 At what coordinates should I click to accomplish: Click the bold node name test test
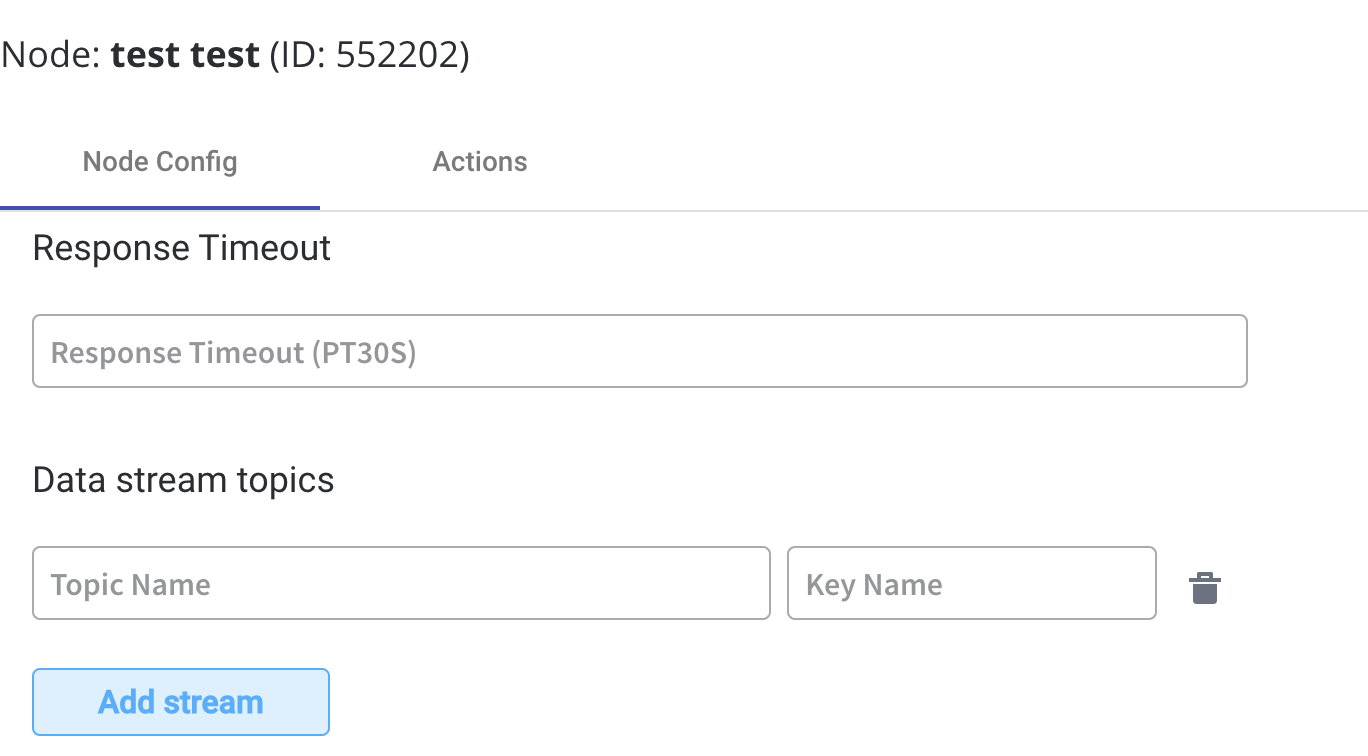186,55
